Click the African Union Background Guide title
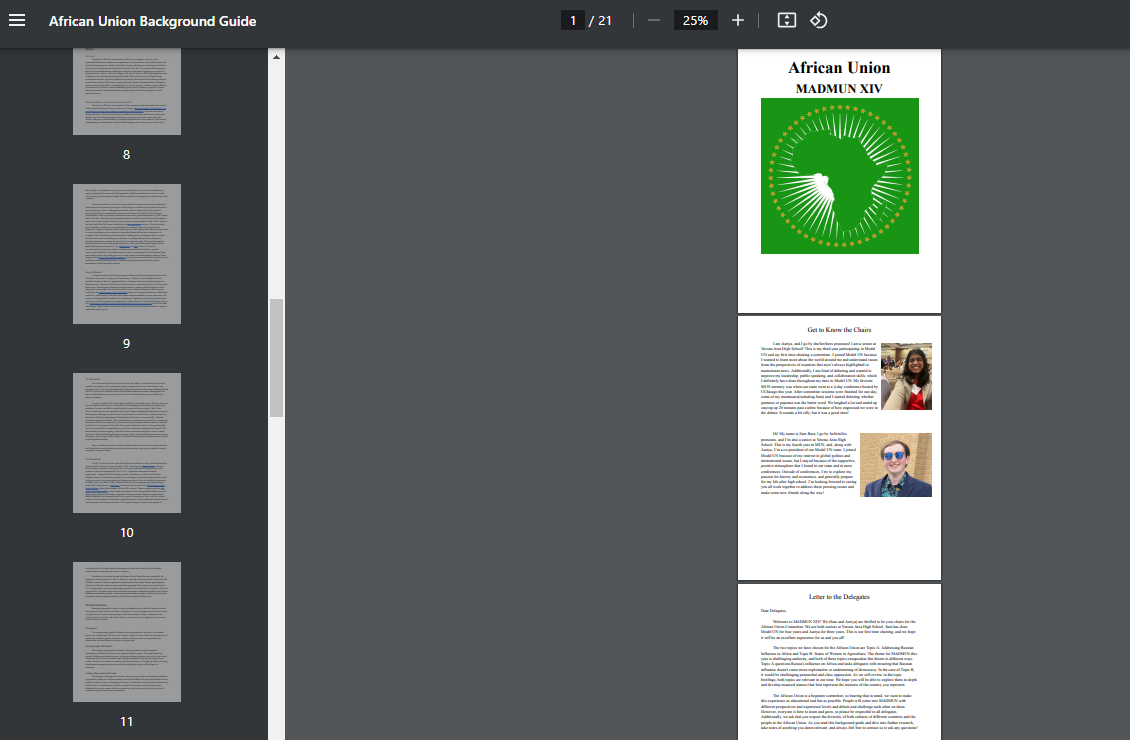Screen dimensions: 1130x740 click(152, 21)
